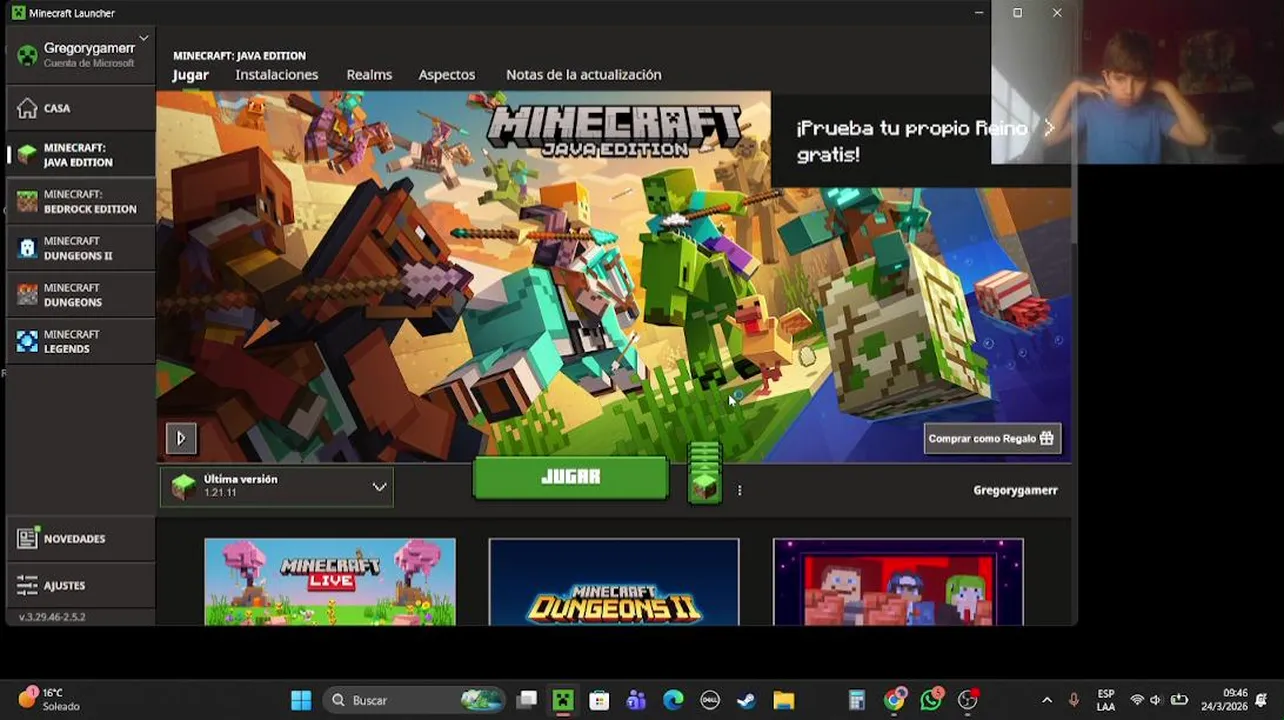
Task: Change the ESP LAA input language
Action: (x=1105, y=700)
